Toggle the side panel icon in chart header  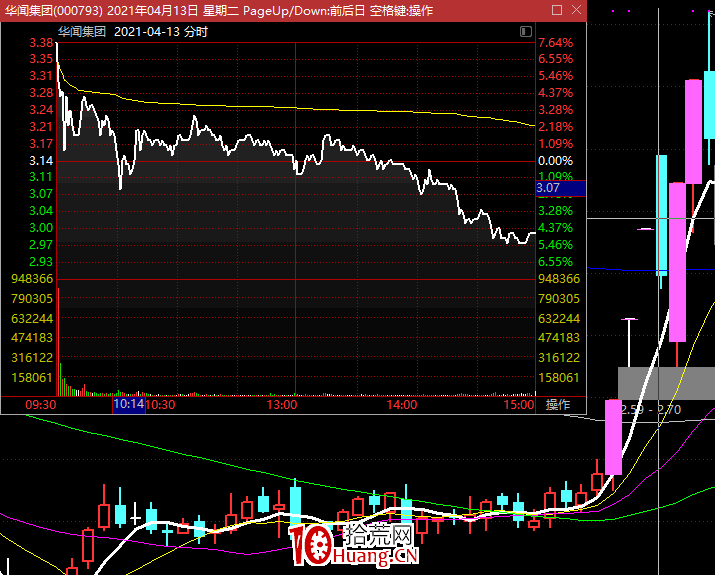coord(526,31)
